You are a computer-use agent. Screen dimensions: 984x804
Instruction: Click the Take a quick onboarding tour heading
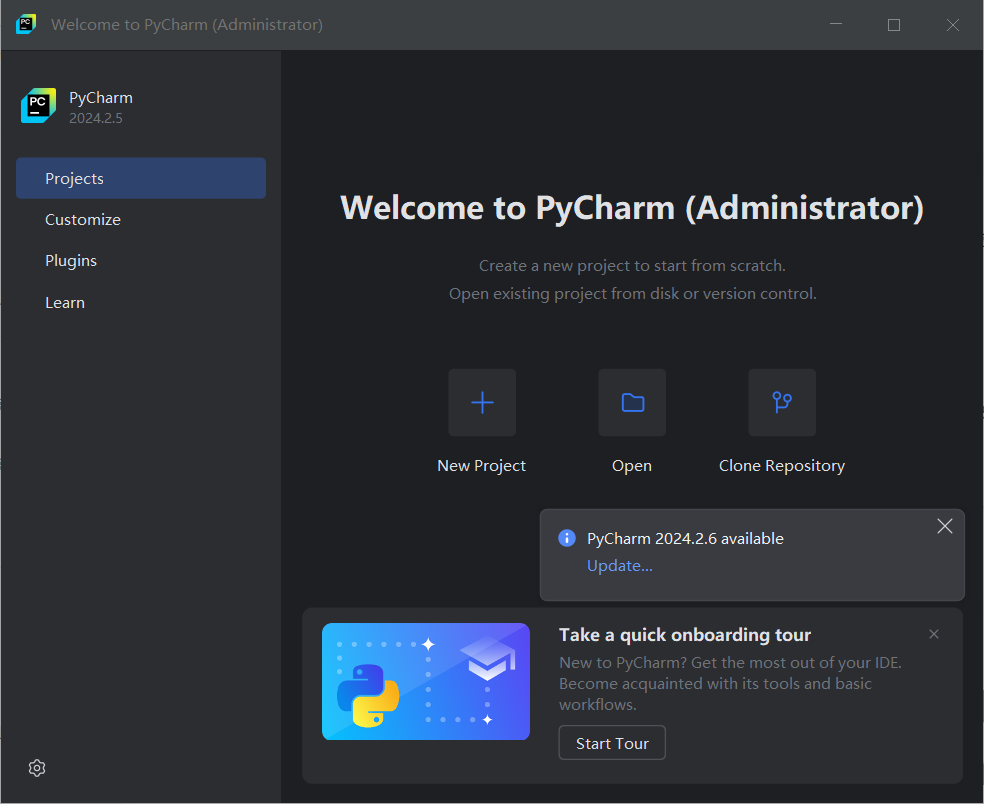pyautogui.click(x=685, y=635)
